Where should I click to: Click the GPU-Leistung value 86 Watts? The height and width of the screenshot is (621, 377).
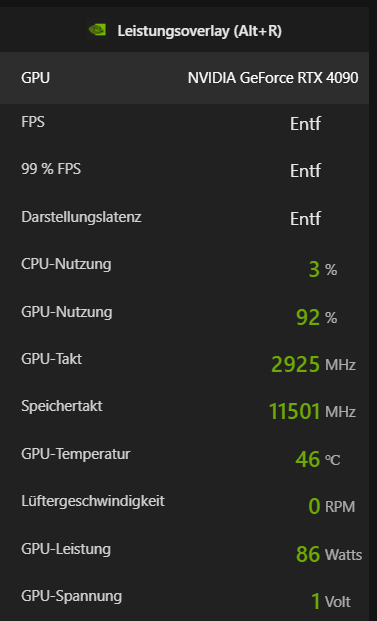[x=329, y=554]
